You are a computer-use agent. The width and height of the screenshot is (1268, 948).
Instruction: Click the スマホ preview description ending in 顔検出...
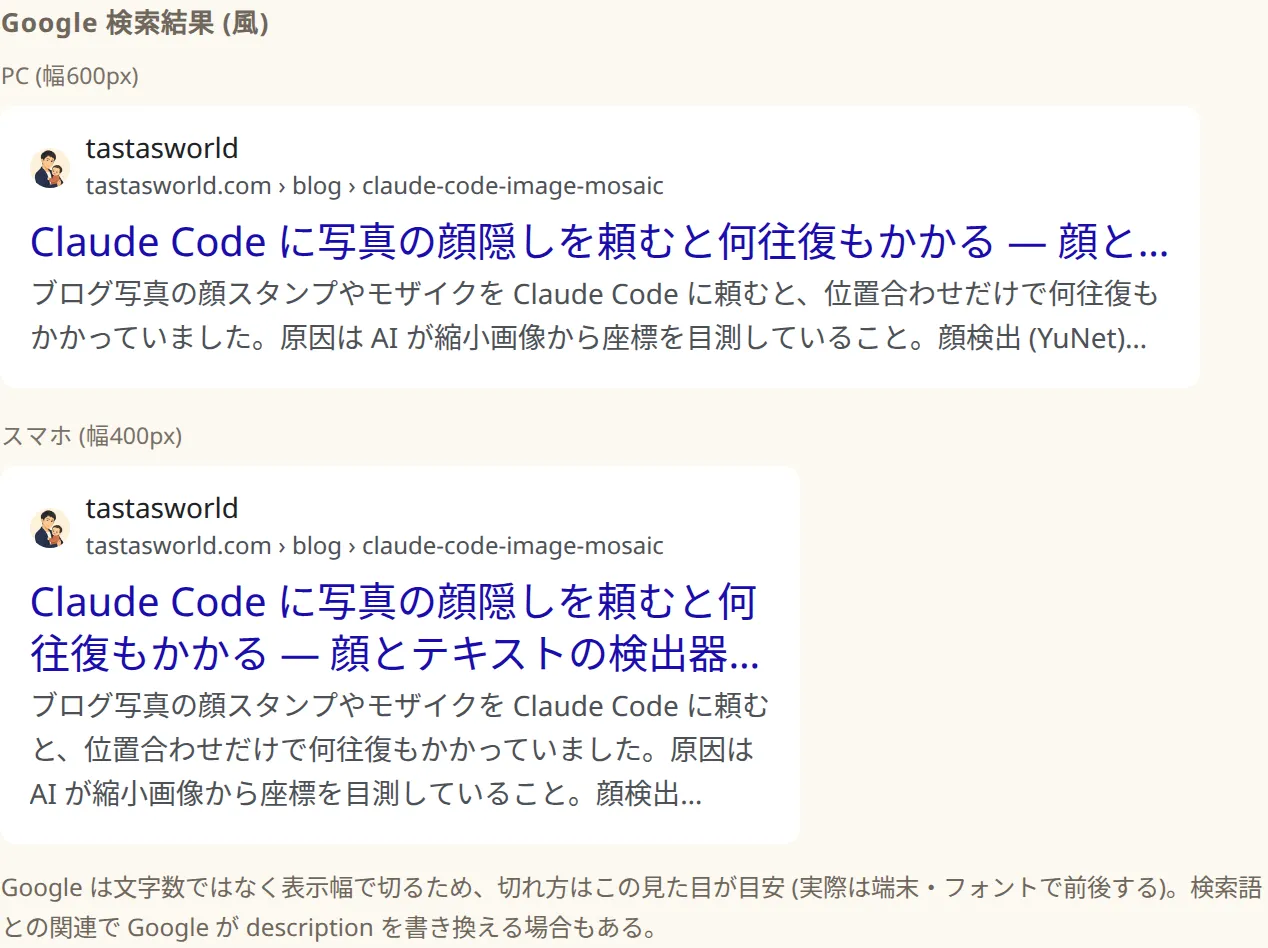pos(400,750)
